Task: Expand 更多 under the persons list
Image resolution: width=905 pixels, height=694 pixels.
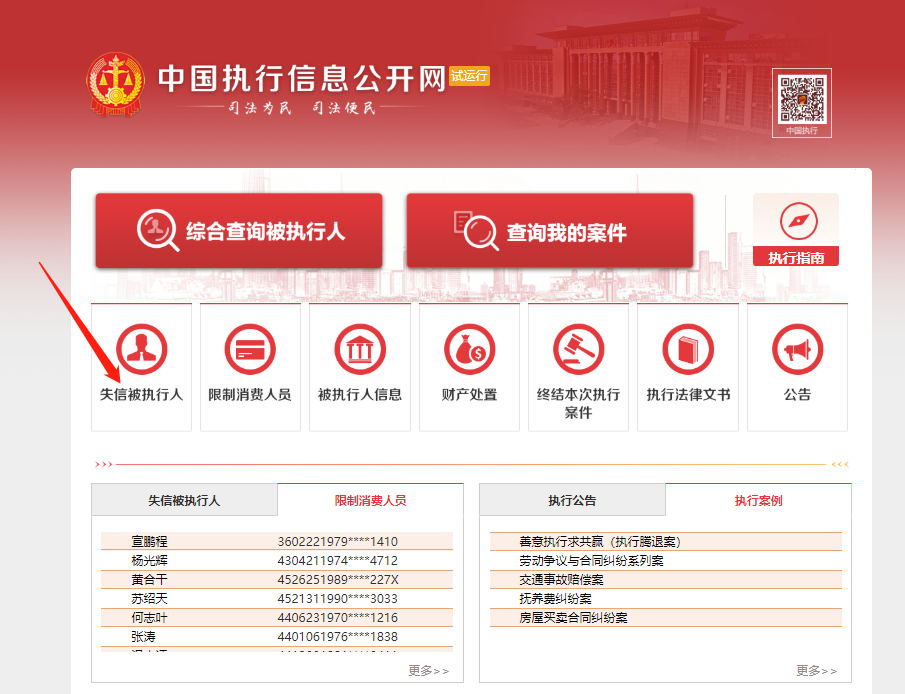Action: [428, 670]
